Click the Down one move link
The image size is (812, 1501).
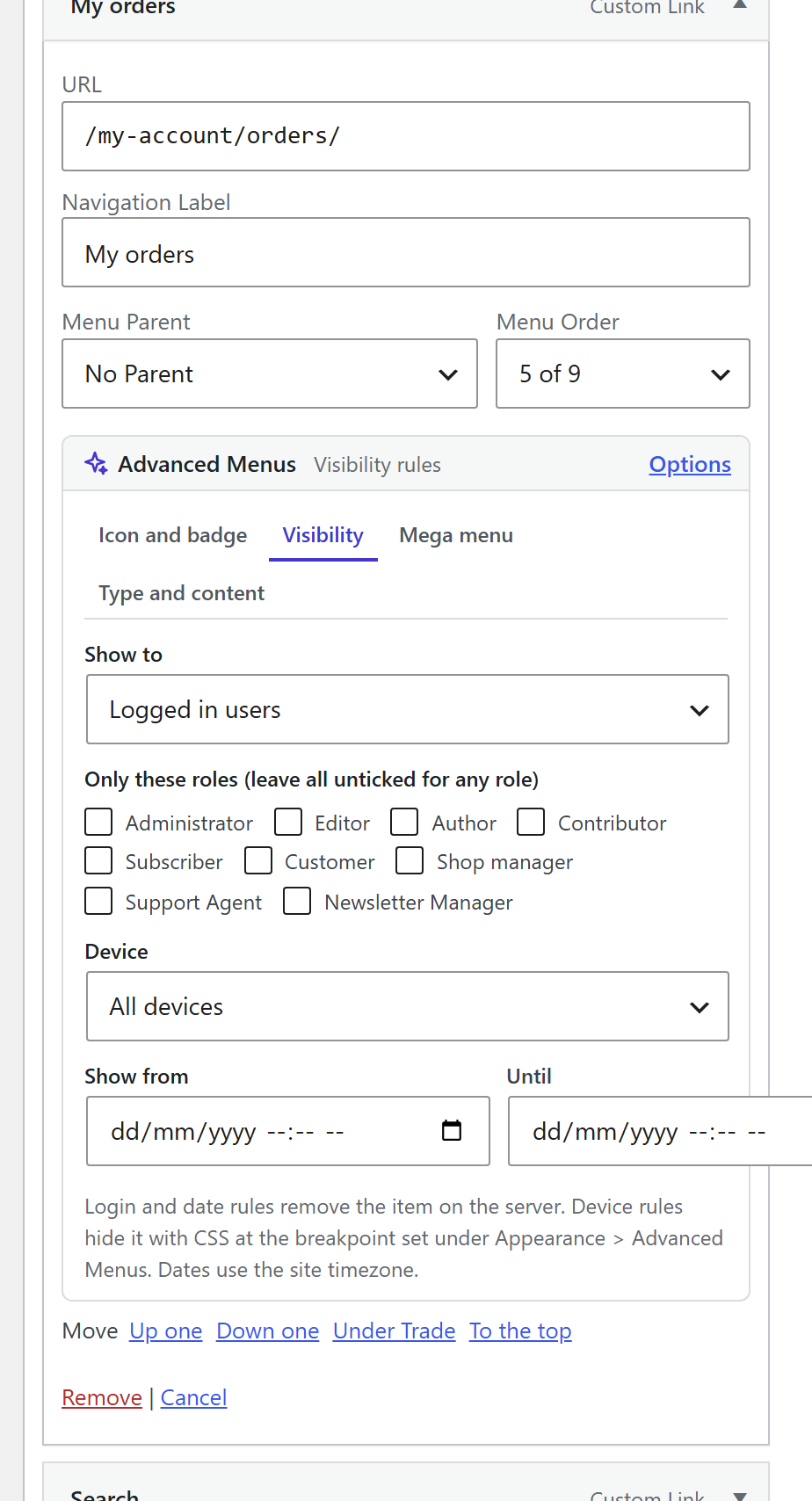coord(268,1331)
